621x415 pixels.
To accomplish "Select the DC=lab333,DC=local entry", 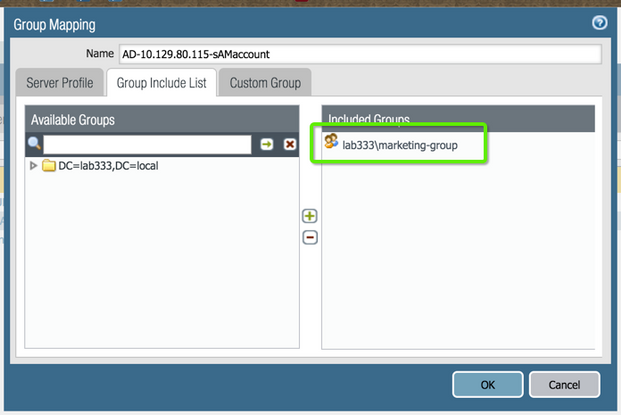I will (108, 166).
